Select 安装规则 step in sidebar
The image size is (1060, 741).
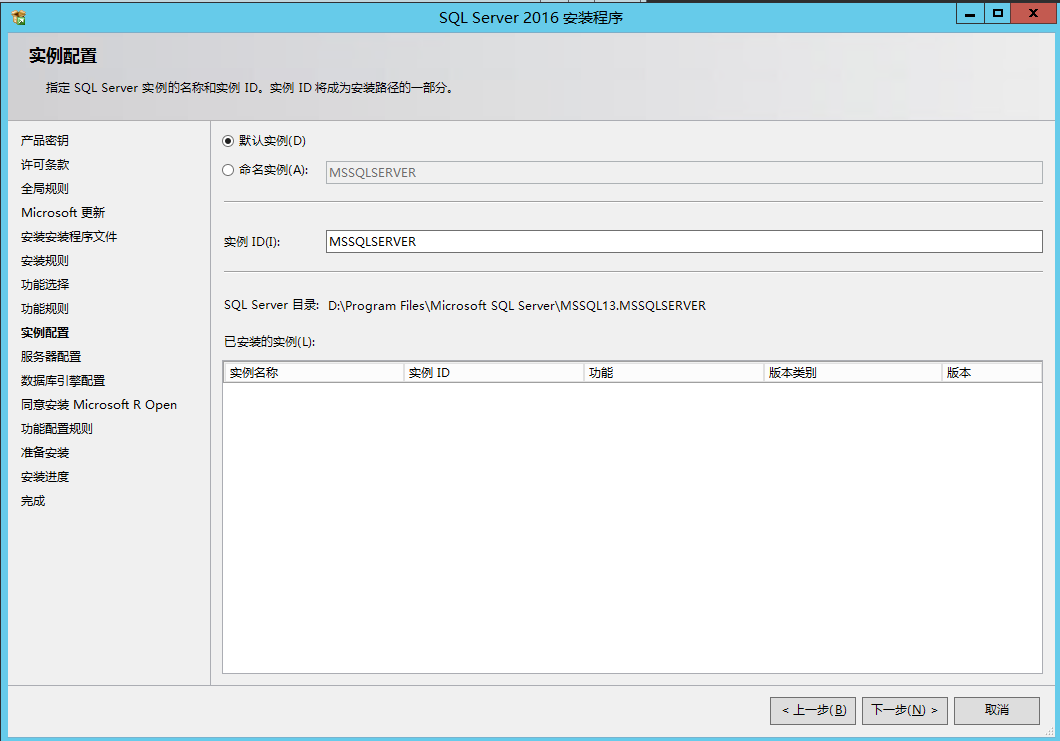(x=45, y=260)
